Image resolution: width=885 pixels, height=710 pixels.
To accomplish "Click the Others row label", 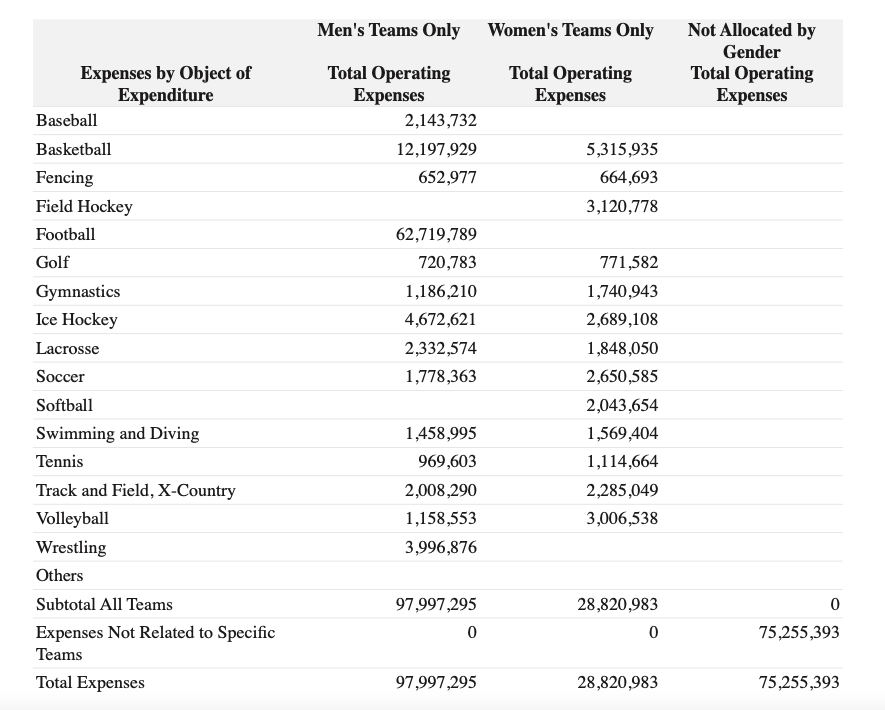I will pos(59,576).
